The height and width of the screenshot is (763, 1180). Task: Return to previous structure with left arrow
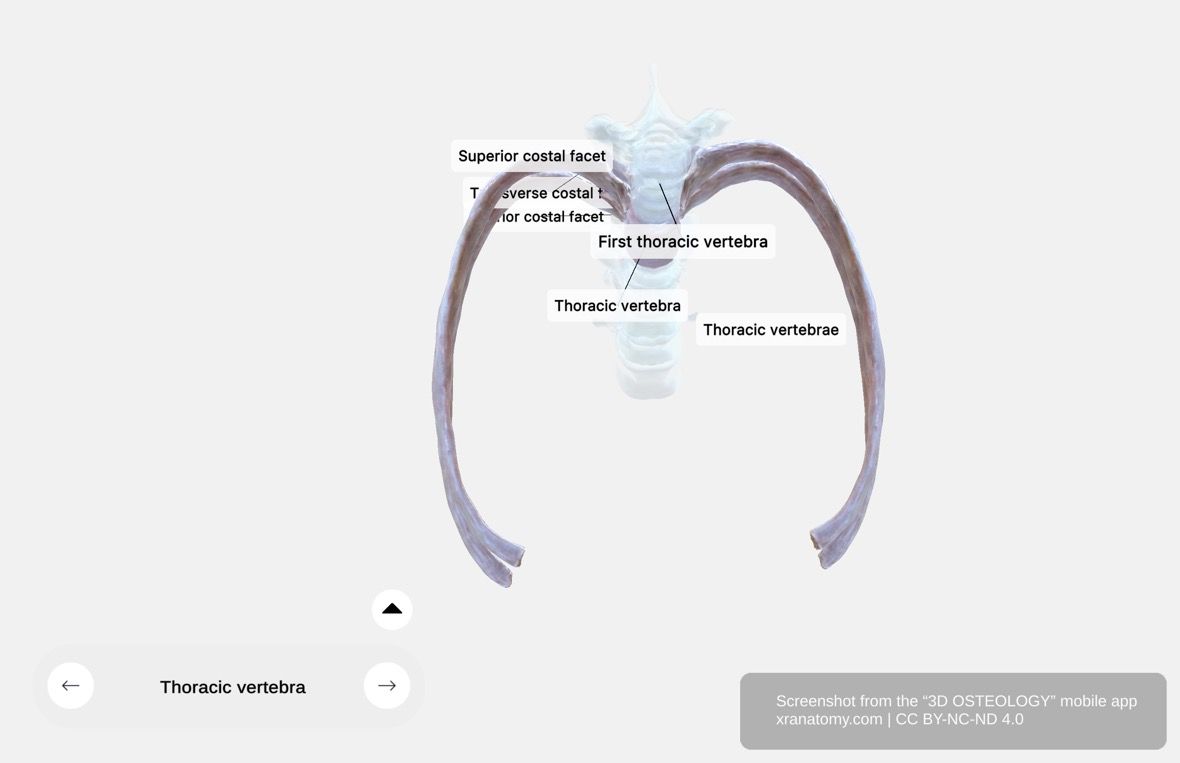tap(70, 686)
